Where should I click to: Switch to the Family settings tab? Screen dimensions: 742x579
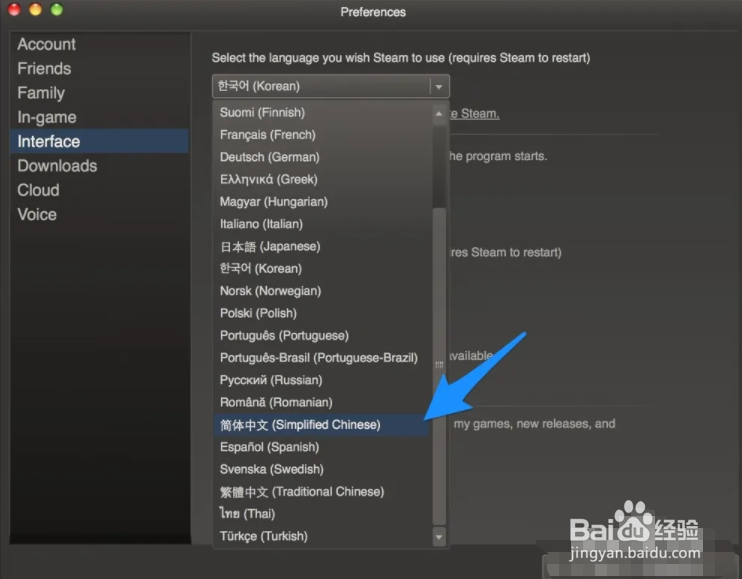[99, 93]
